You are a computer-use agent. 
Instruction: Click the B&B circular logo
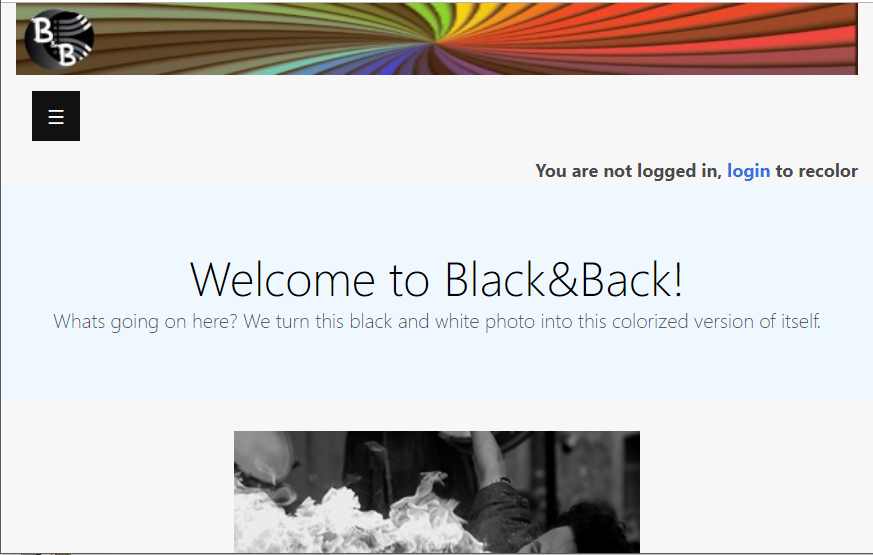click(59, 39)
